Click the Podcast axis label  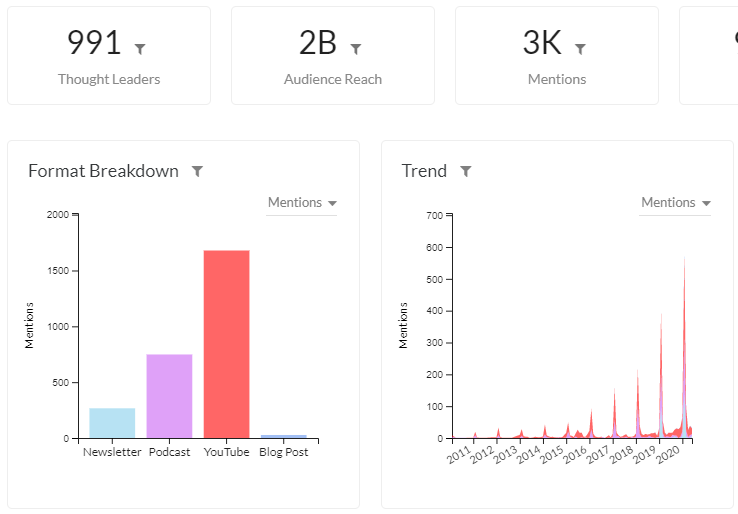[169, 452]
